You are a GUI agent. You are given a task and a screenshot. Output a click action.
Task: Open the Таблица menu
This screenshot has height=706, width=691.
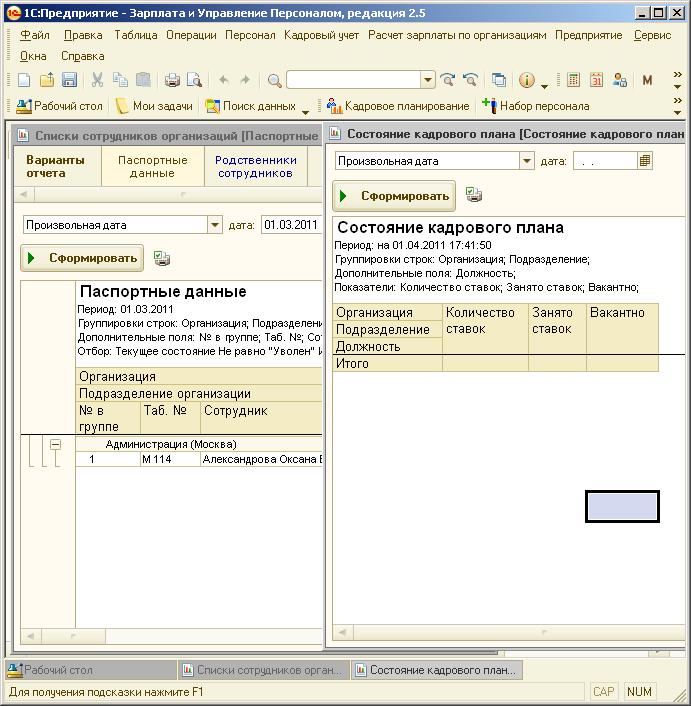(x=135, y=35)
